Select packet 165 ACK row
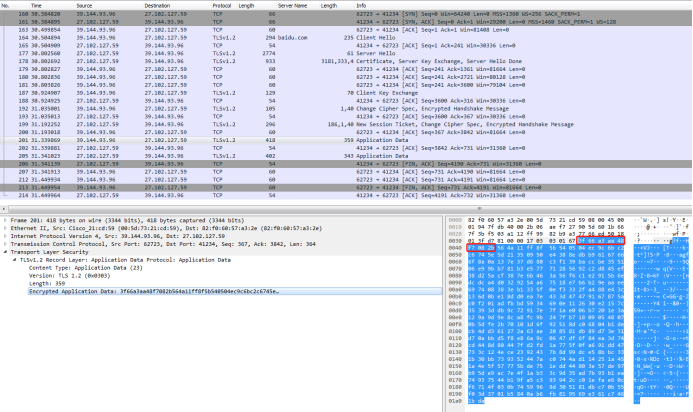 [346, 46]
